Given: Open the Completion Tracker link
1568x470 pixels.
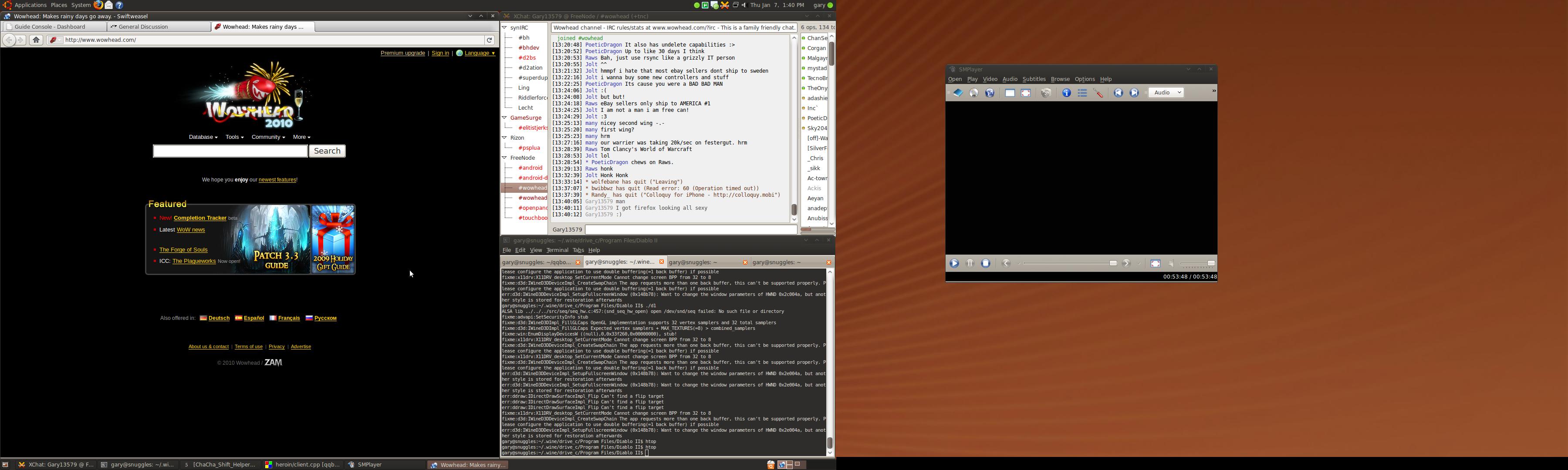Looking at the screenshot, I should coord(199,218).
